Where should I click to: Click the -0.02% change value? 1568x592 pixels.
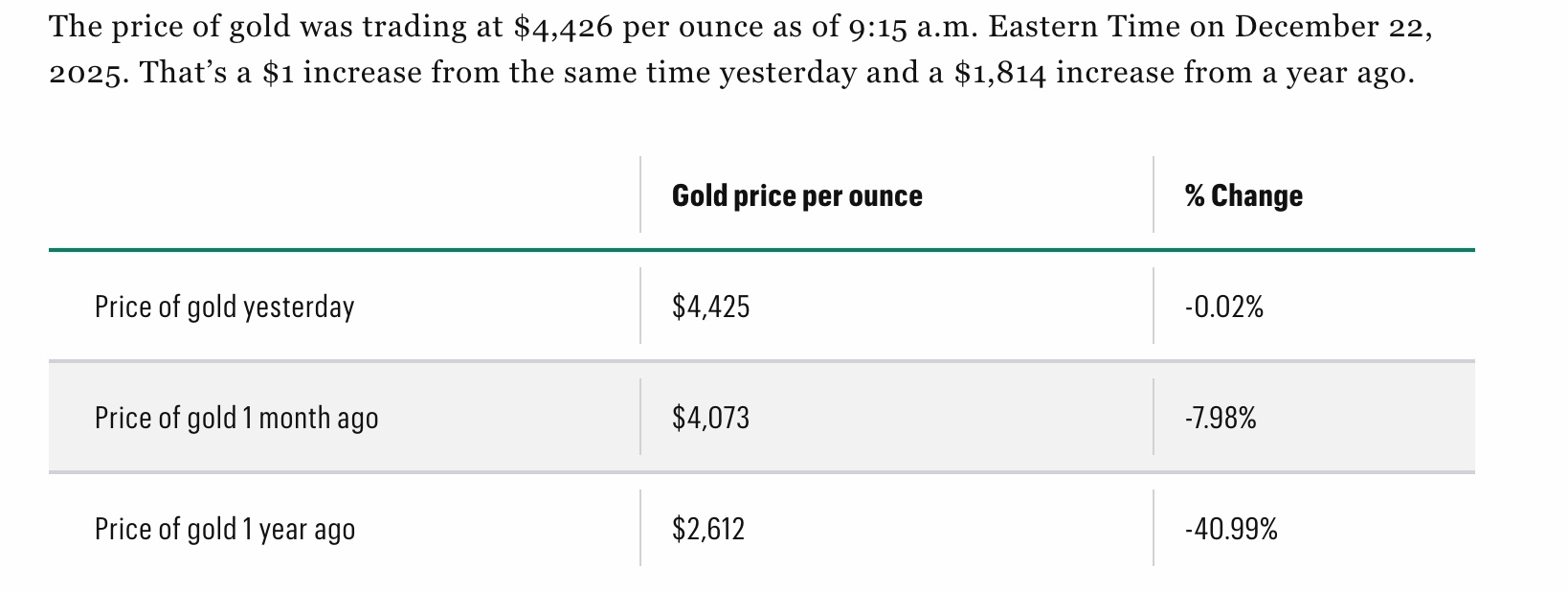[1223, 307]
